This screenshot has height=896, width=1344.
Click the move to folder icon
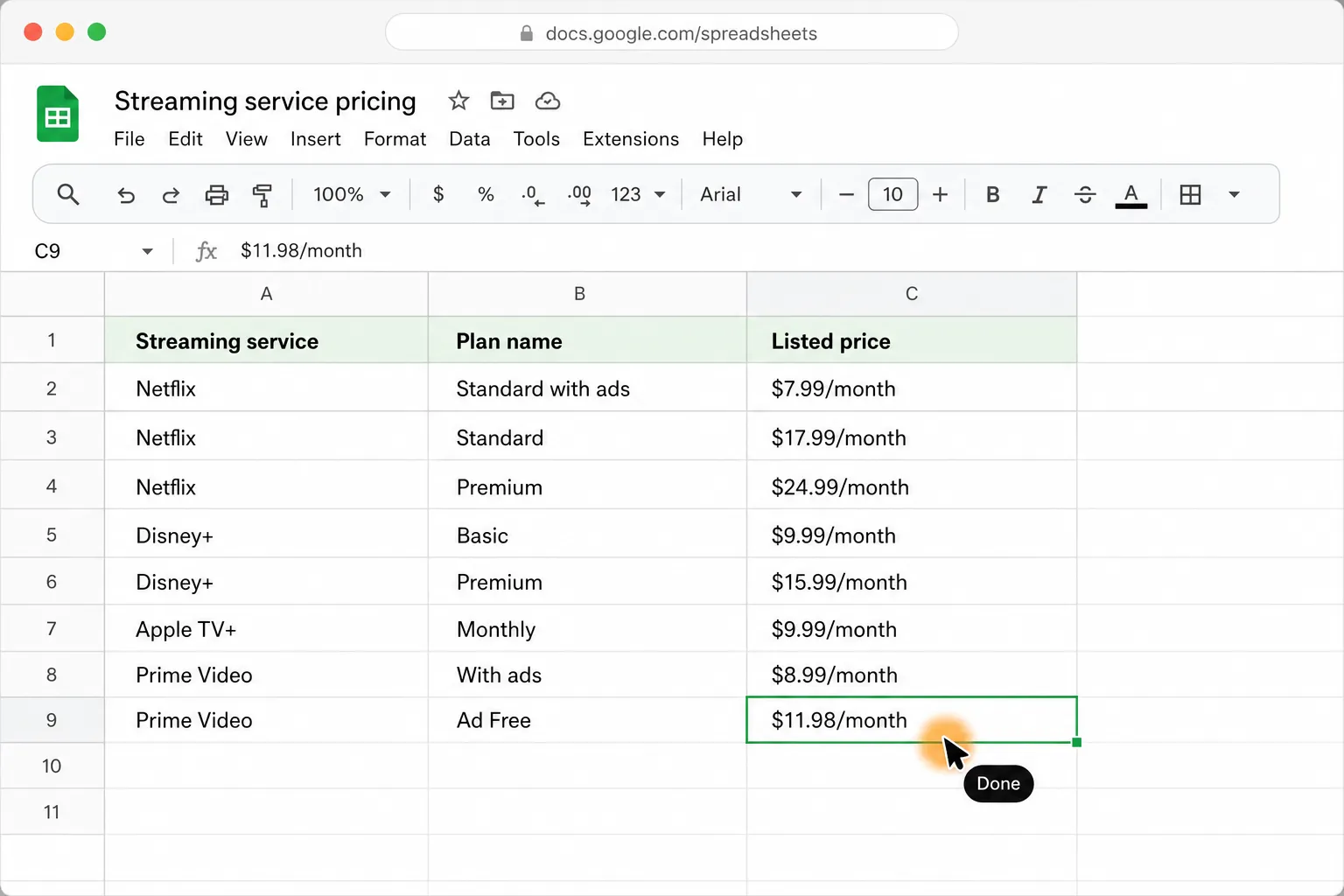click(502, 101)
